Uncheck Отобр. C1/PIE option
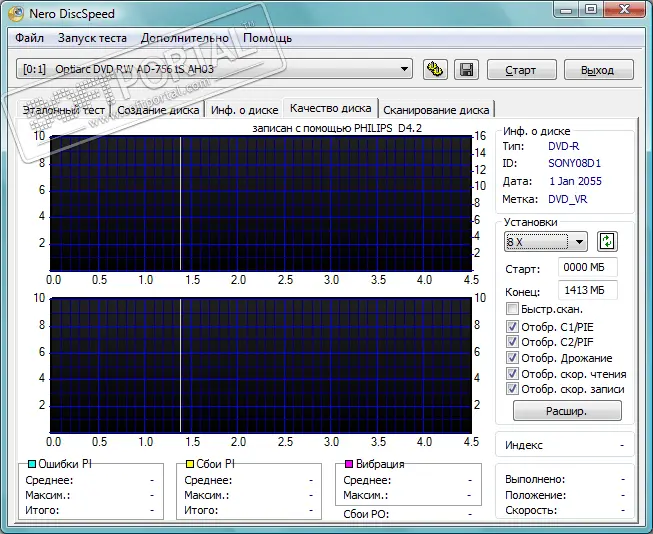Image resolution: width=653 pixels, height=534 pixels. pos(513,327)
